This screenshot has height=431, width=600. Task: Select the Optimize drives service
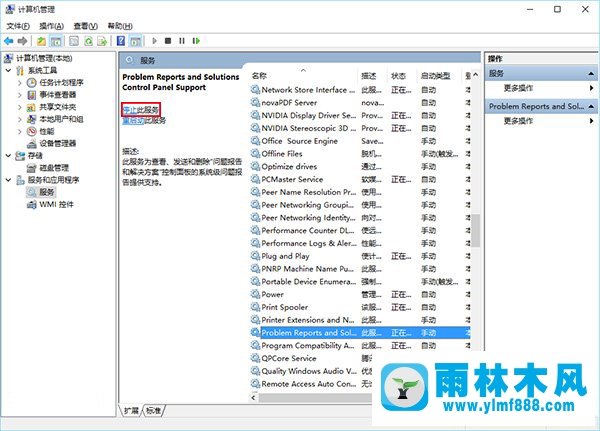360,167
